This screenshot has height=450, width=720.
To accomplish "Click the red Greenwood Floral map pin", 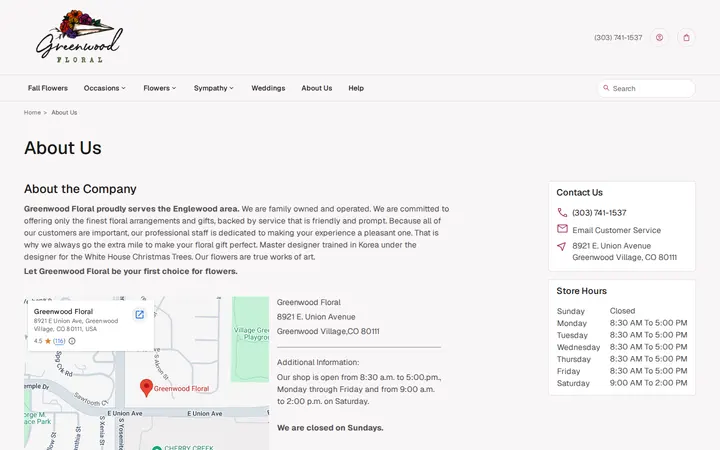I will pos(146,388).
